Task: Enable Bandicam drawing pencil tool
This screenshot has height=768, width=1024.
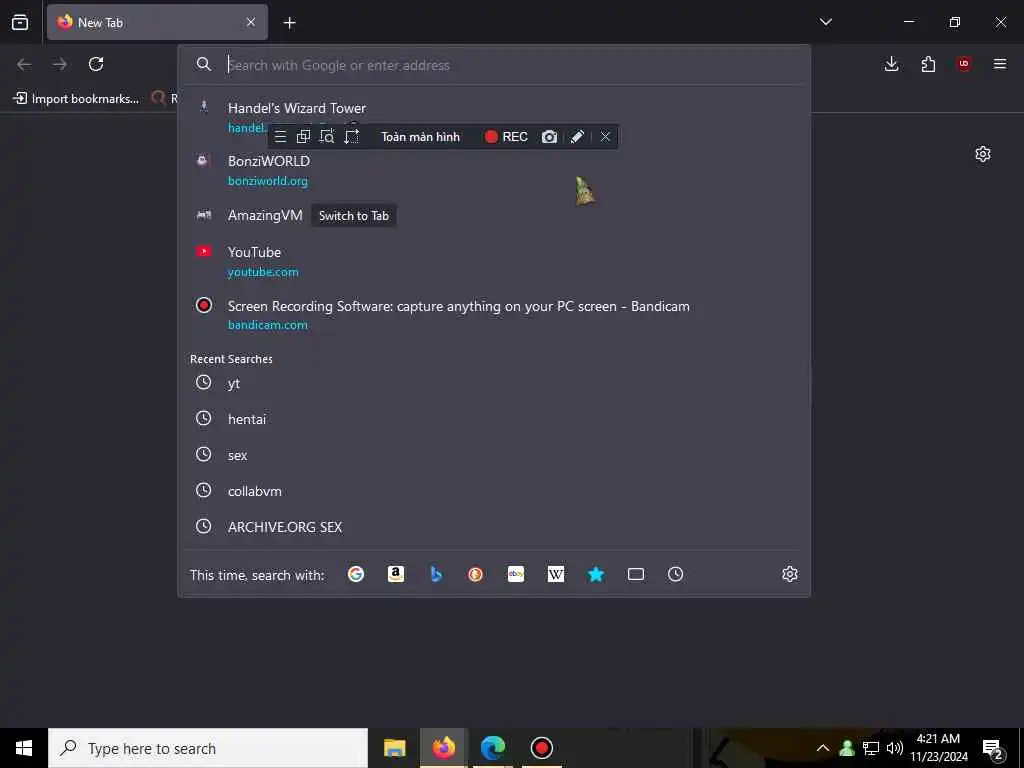Action: [577, 136]
